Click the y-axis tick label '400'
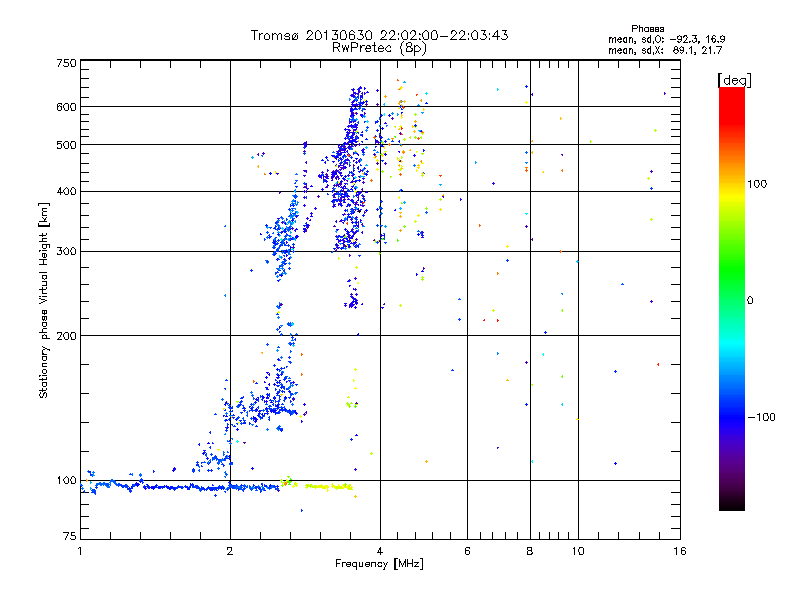The height and width of the screenshot is (600, 800). pyautogui.click(x=66, y=192)
